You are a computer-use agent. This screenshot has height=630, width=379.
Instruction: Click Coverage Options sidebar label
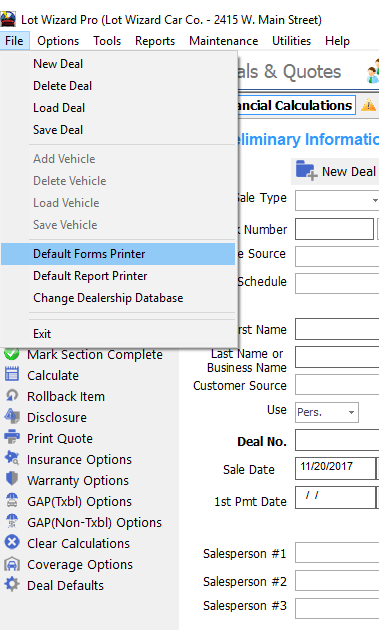80,565
